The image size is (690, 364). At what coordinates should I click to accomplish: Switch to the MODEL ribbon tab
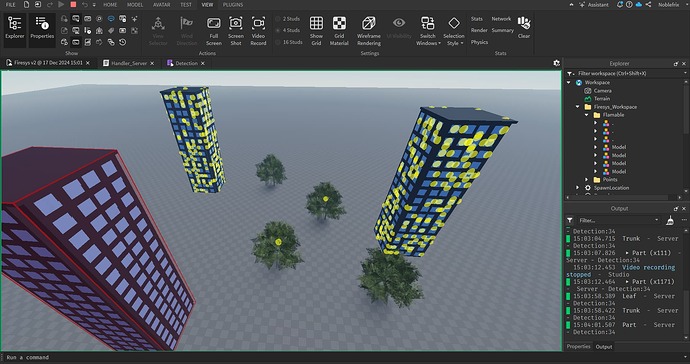(x=135, y=4)
